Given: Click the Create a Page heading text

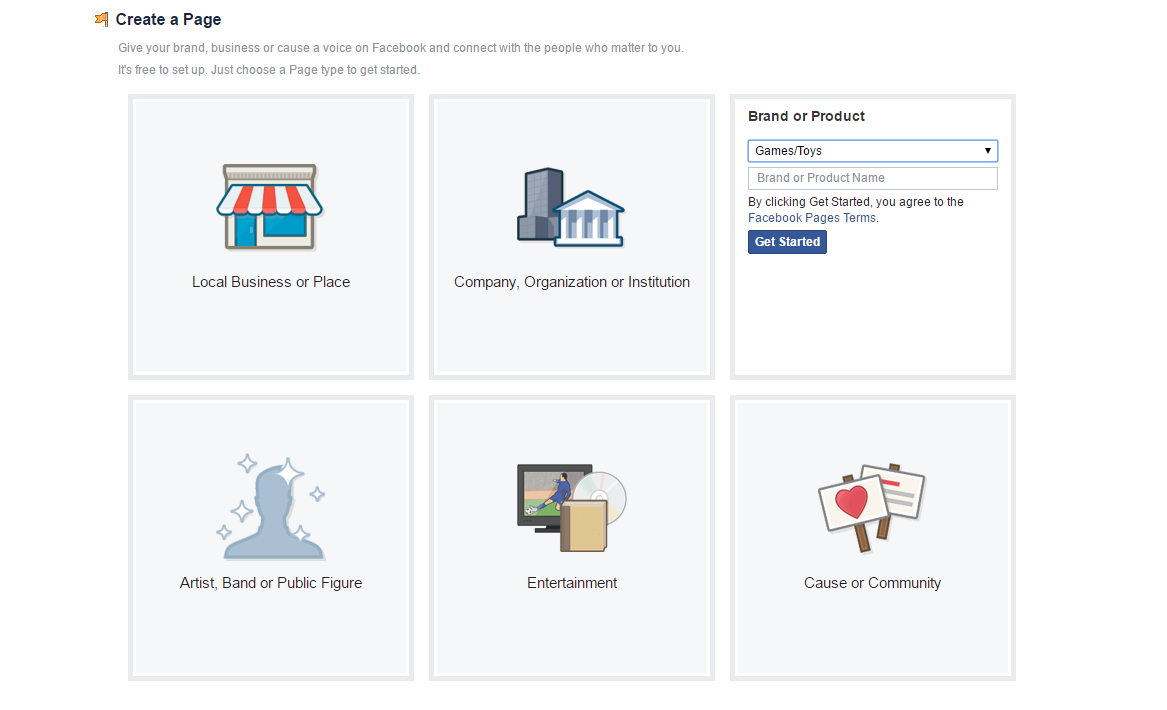Looking at the screenshot, I should (168, 19).
